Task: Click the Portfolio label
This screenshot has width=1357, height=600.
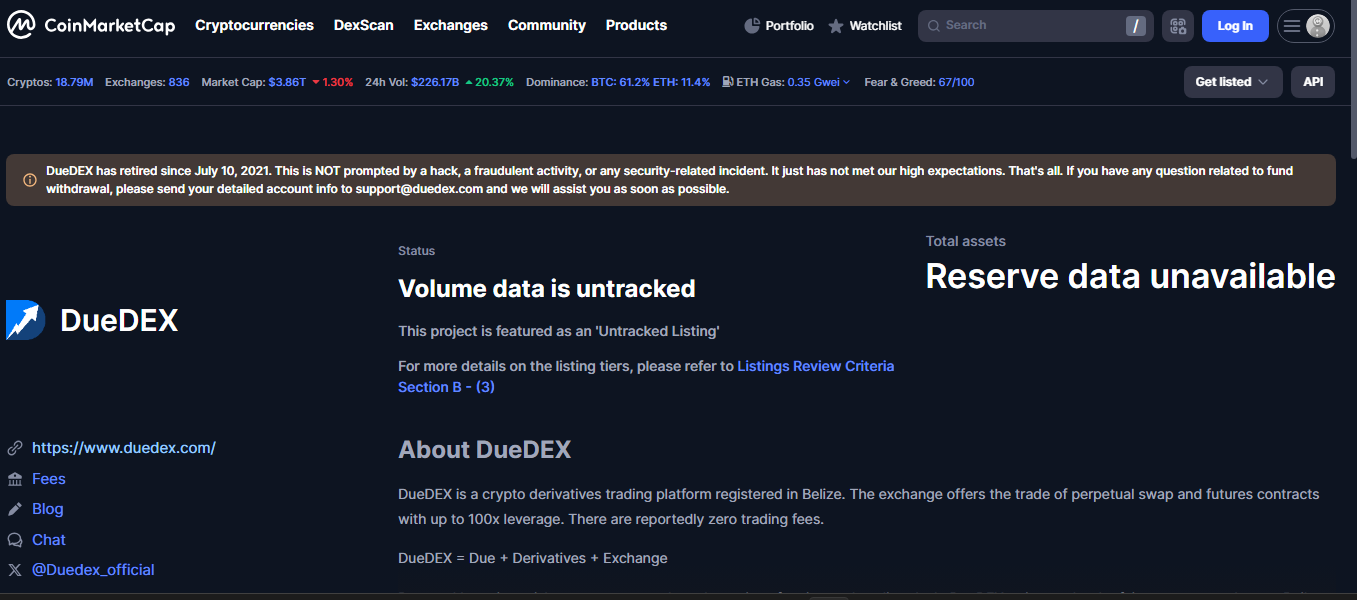Action: [x=790, y=26]
